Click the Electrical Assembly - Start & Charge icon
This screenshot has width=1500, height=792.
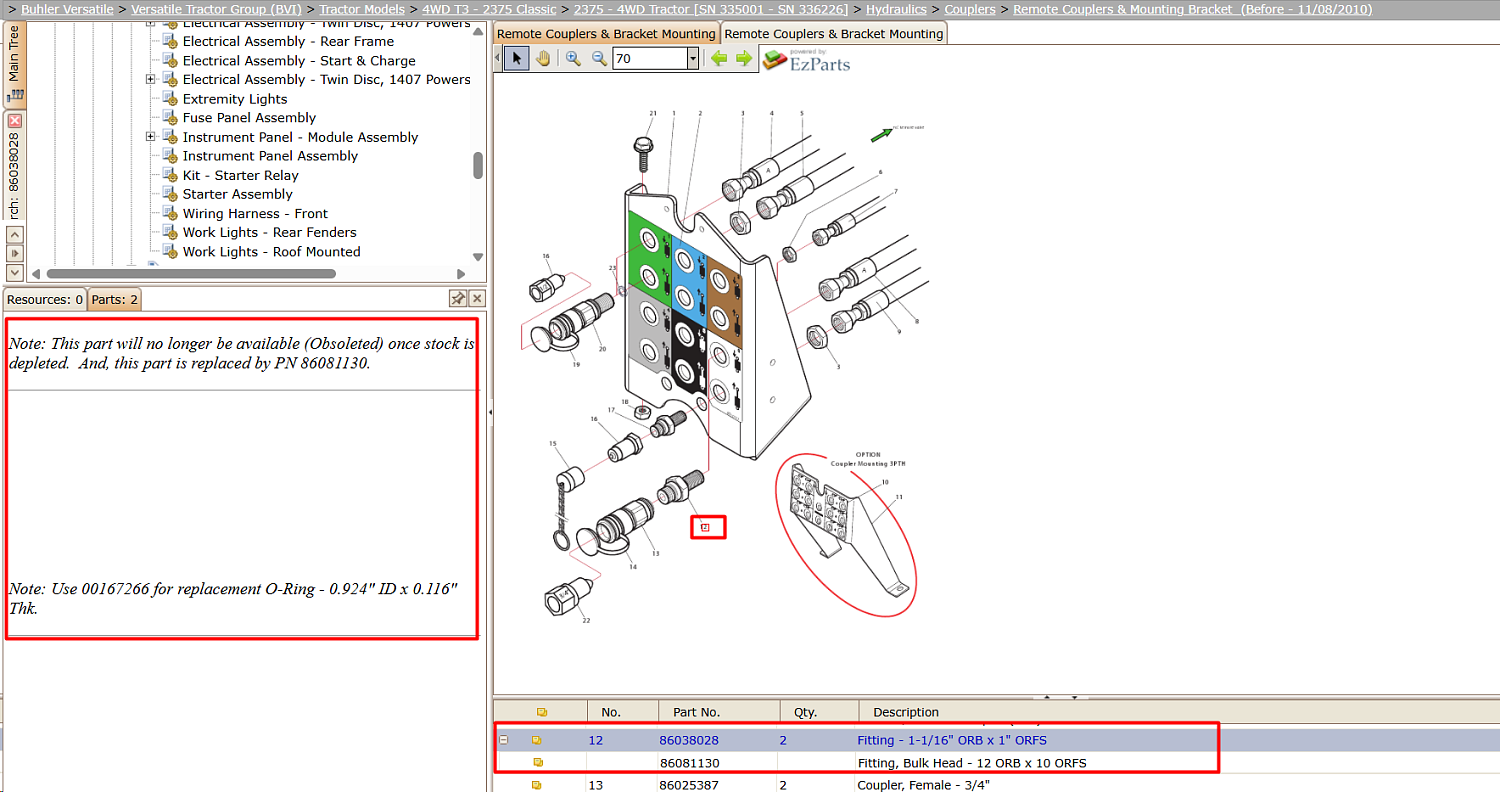click(170, 60)
